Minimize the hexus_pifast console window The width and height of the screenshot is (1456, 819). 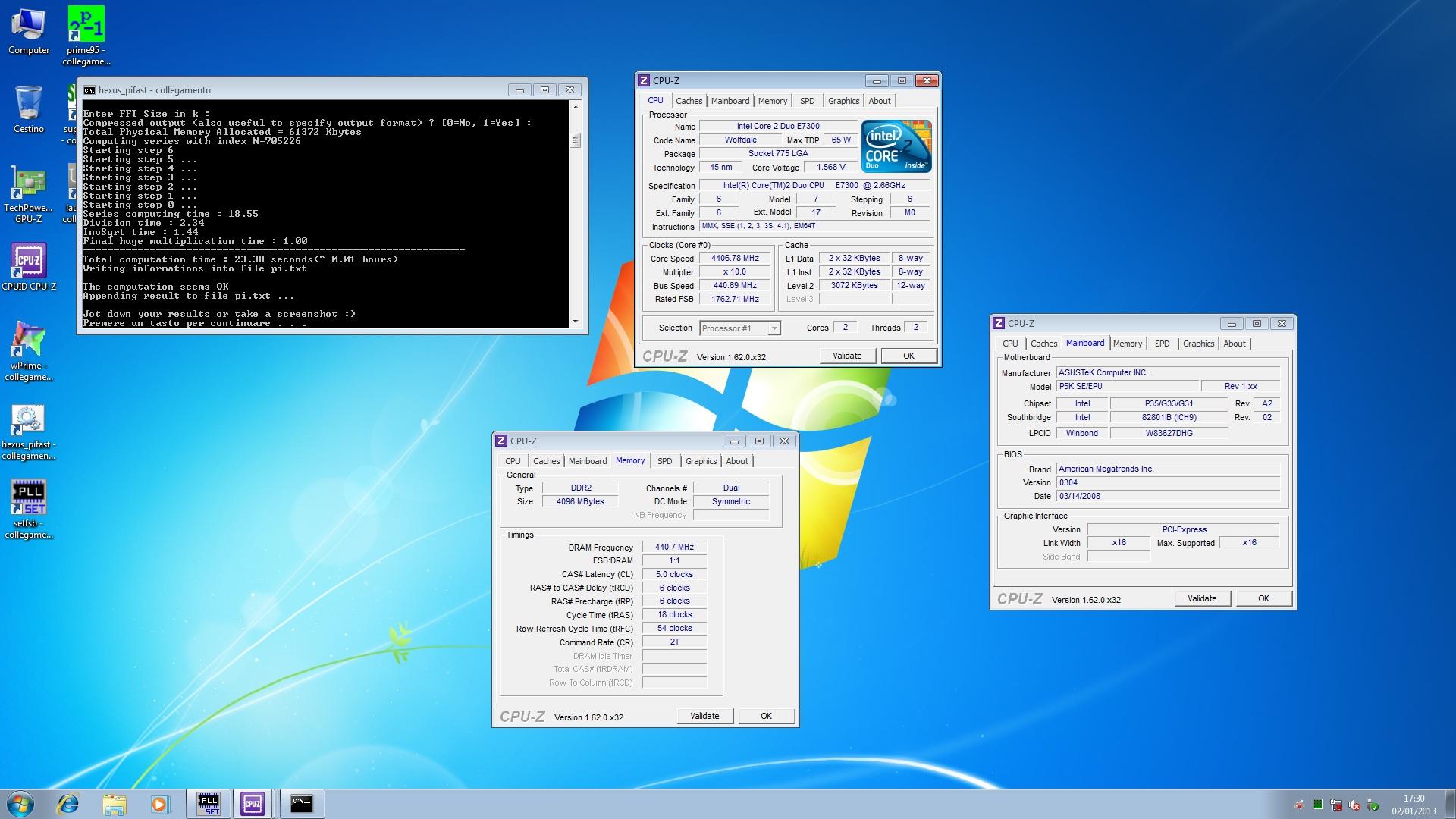tap(519, 90)
